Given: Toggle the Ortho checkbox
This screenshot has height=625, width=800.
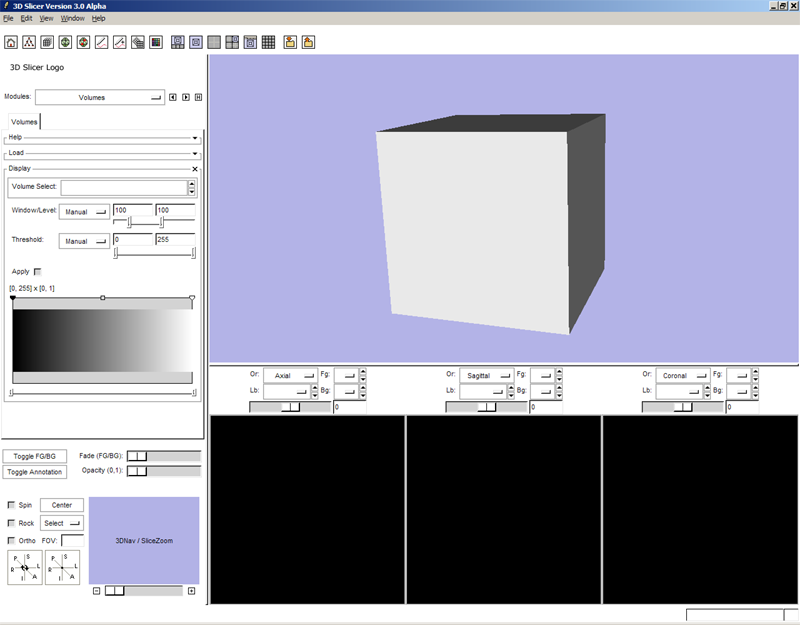Looking at the screenshot, I should 12,541.
